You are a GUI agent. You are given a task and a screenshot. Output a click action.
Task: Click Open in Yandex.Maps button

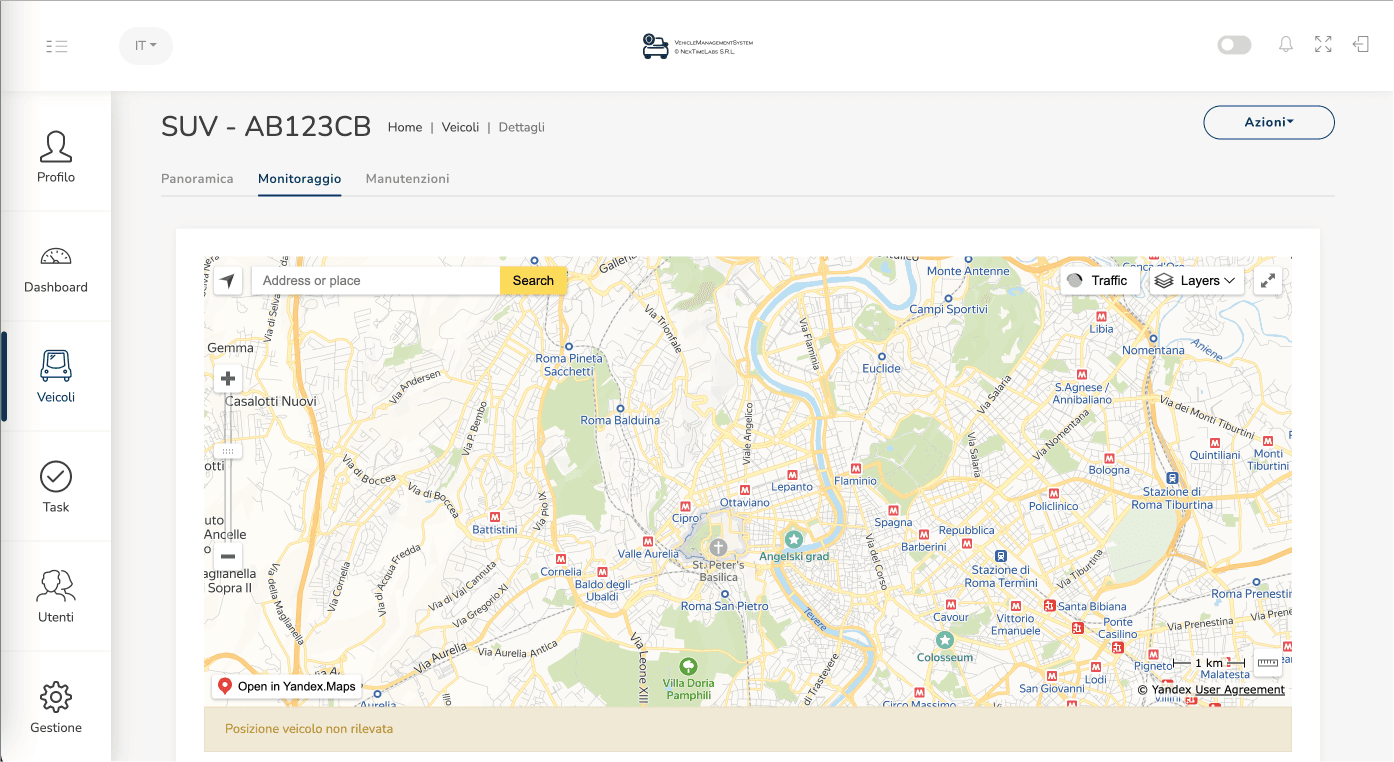(x=287, y=687)
